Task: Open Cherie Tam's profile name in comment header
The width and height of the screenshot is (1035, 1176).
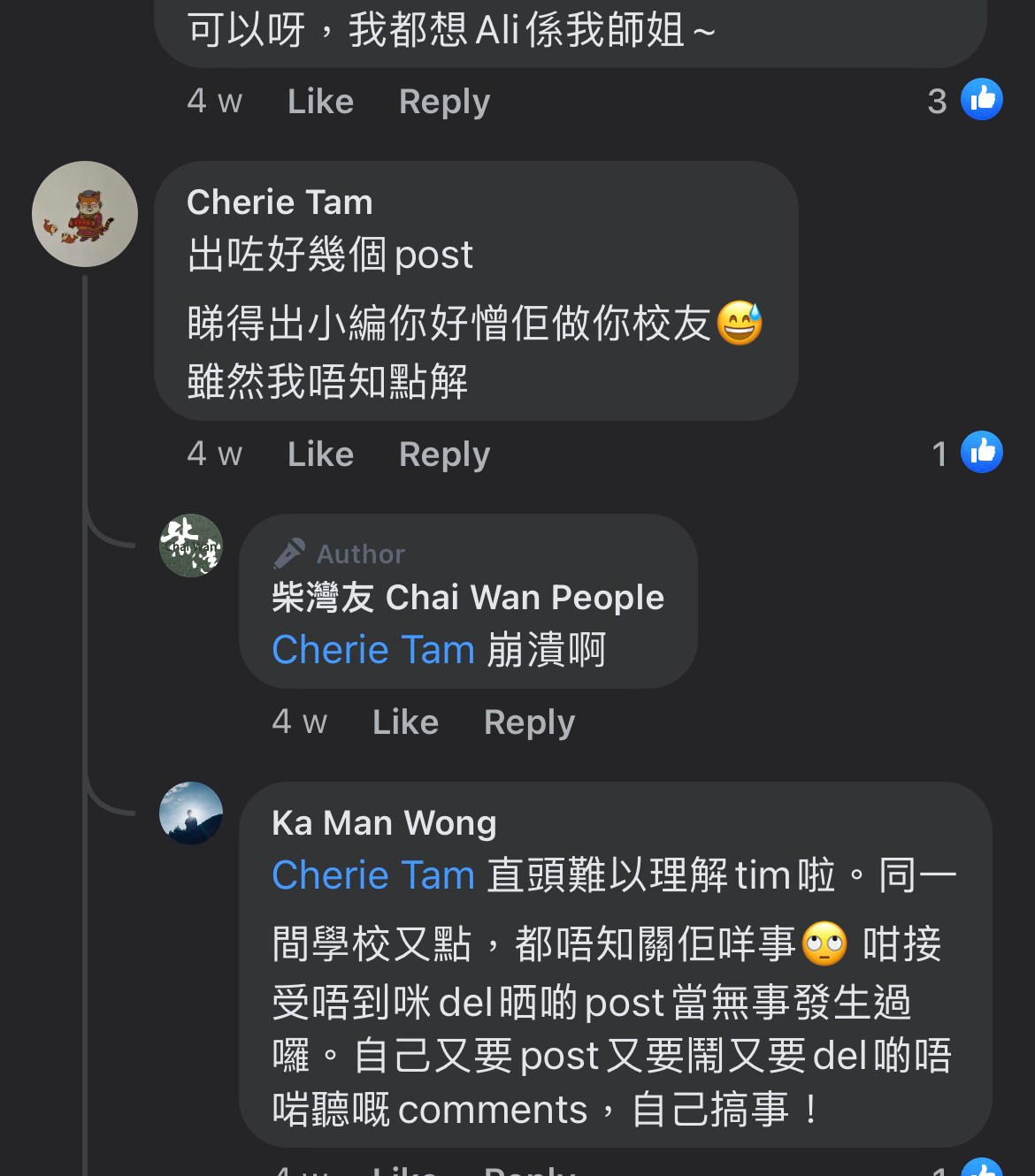Action: click(x=280, y=202)
